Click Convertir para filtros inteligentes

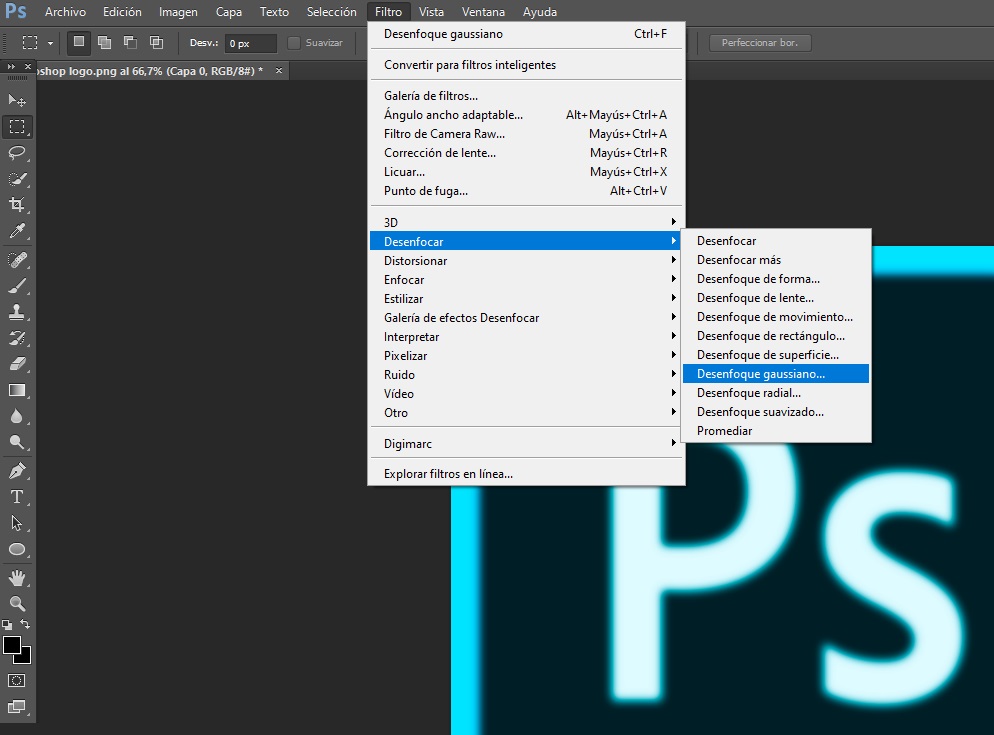pos(525,65)
